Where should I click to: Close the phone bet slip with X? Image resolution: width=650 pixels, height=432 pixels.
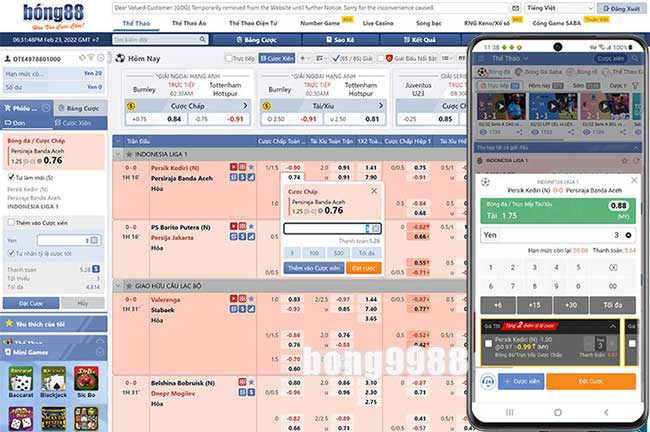point(634,180)
